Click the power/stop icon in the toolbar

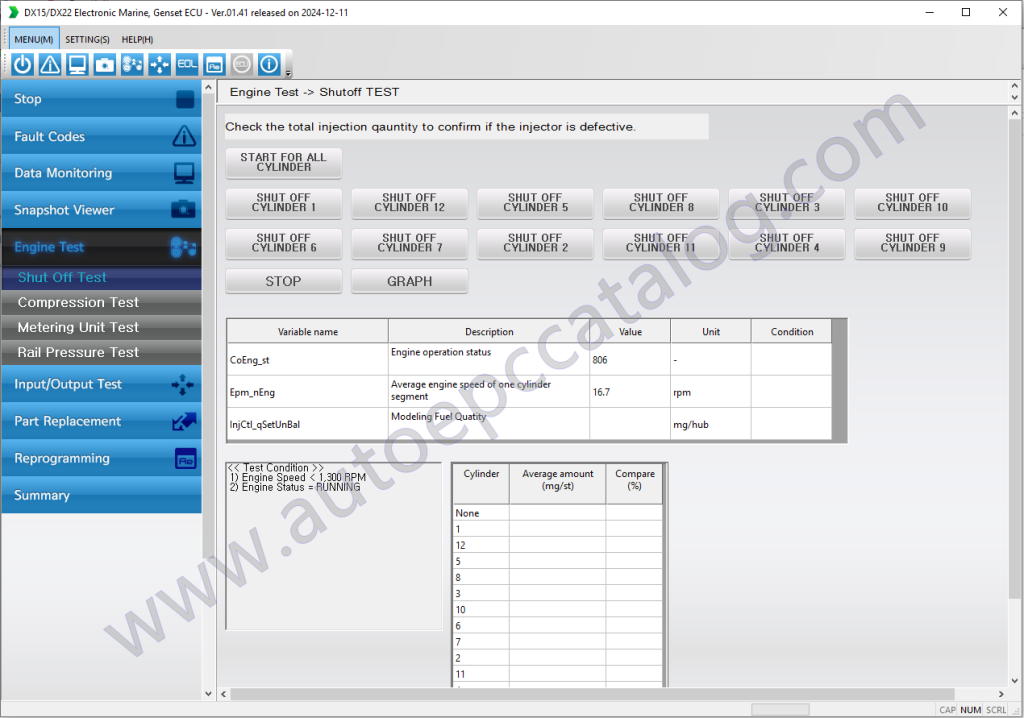pyautogui.click(x=22, y=63)
